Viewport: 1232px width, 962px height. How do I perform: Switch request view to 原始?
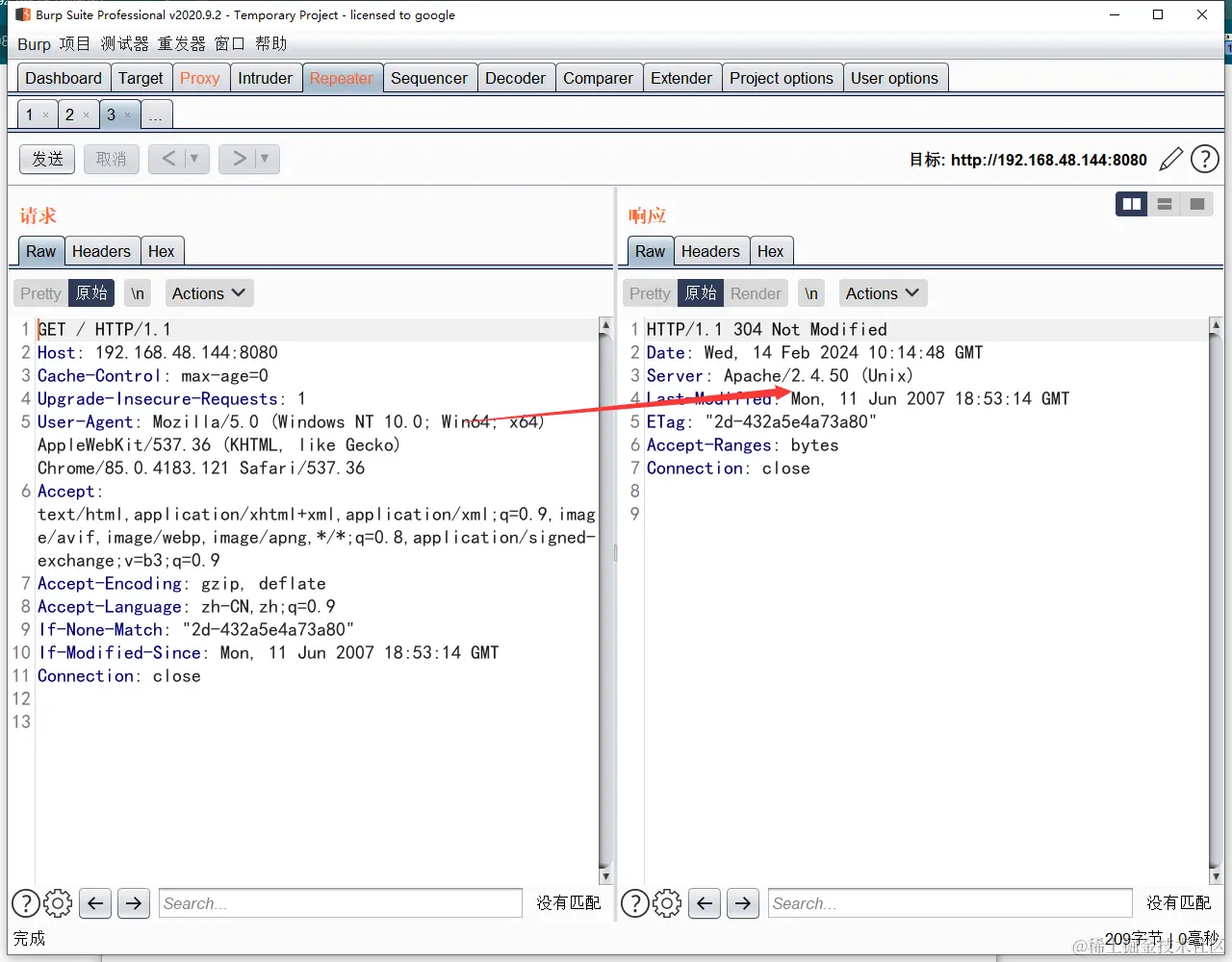pos(91,293)
